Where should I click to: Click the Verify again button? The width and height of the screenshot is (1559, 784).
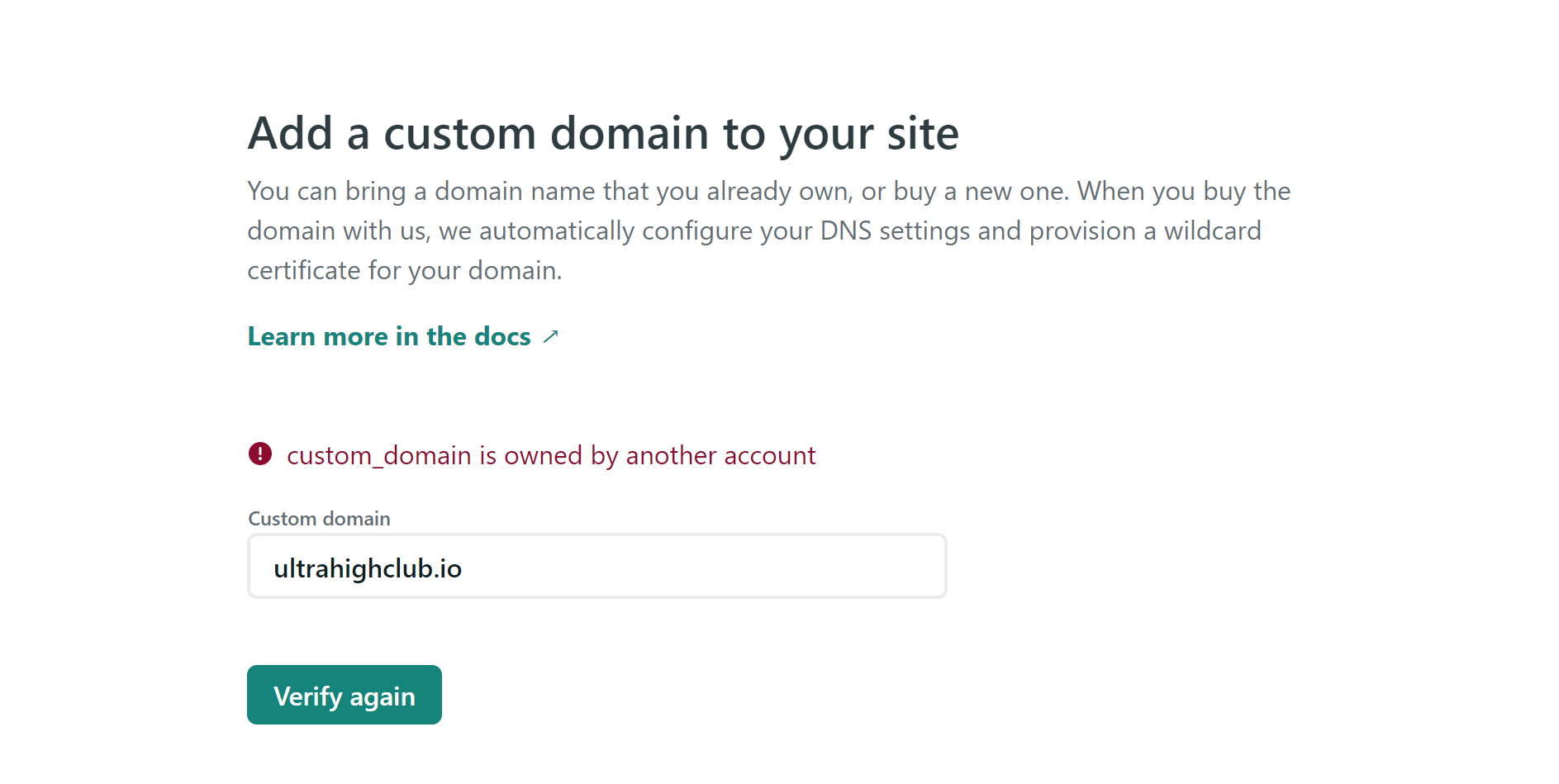(x=345, y=695)
